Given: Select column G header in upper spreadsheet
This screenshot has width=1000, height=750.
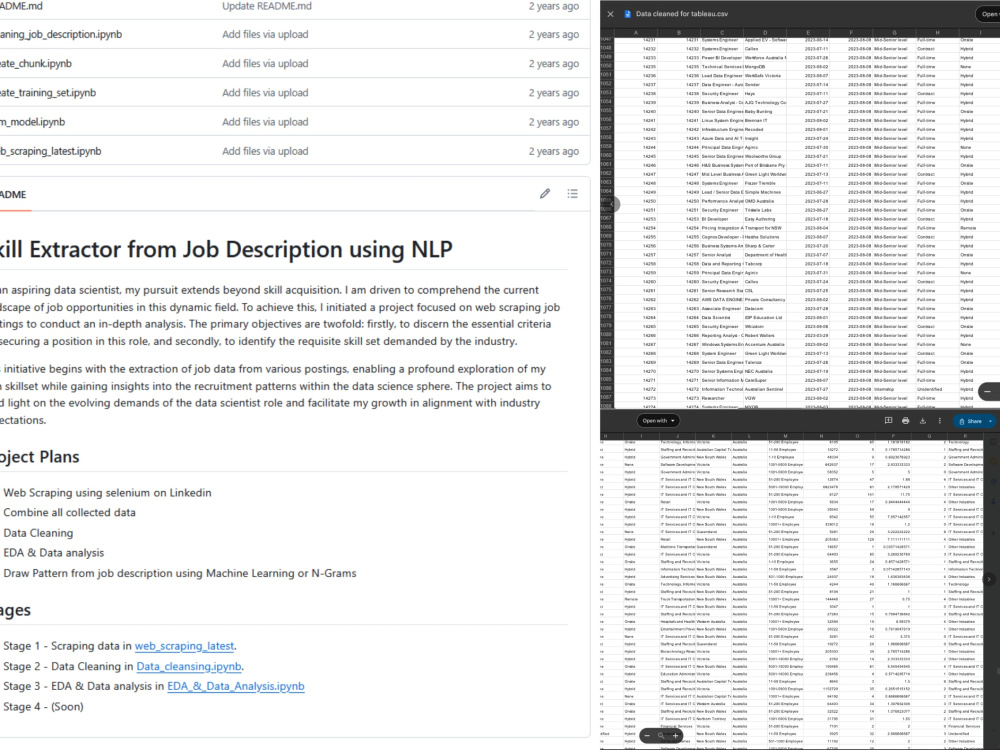Looking at the screenshot, I should [894, 33].
